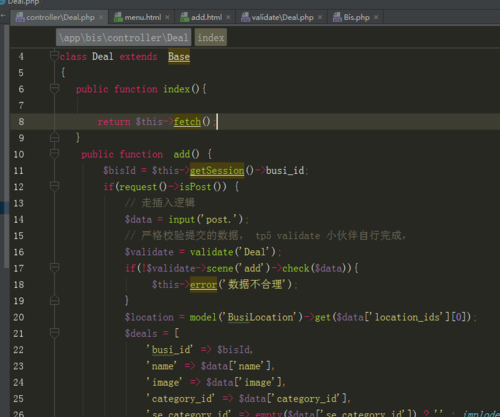Viewport: 500px width, 417px height.
Task: Collapse the class Deal fold marker
Action: coord(54,56)
